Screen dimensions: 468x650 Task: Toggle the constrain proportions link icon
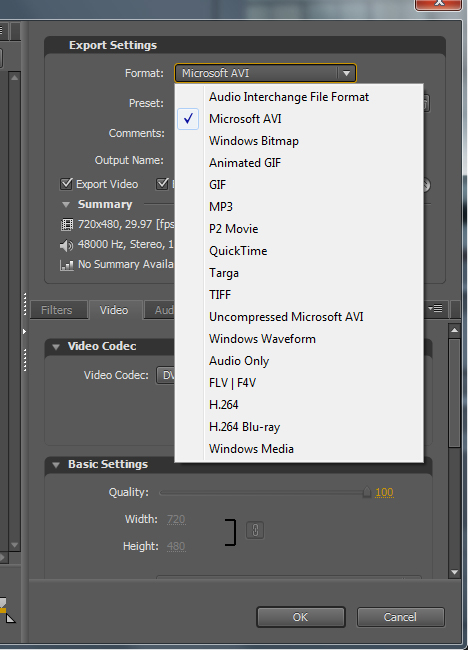point(255,530)
